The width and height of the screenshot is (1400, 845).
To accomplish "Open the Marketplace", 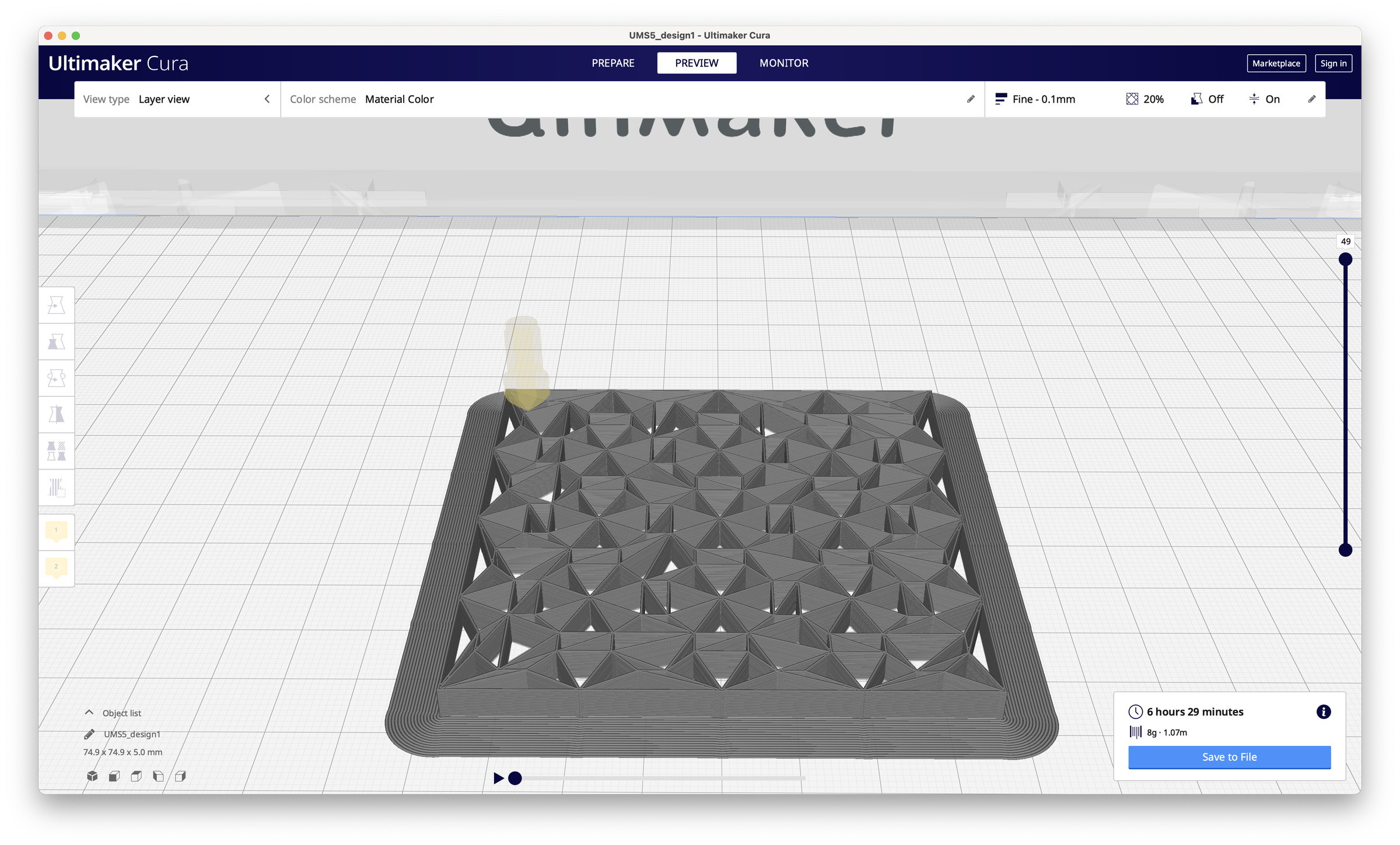I will coord(1276,63).
